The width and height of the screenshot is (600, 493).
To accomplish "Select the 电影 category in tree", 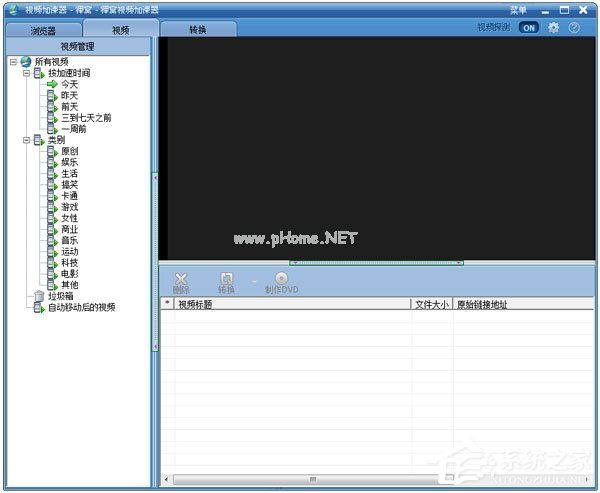I will 70,273.
